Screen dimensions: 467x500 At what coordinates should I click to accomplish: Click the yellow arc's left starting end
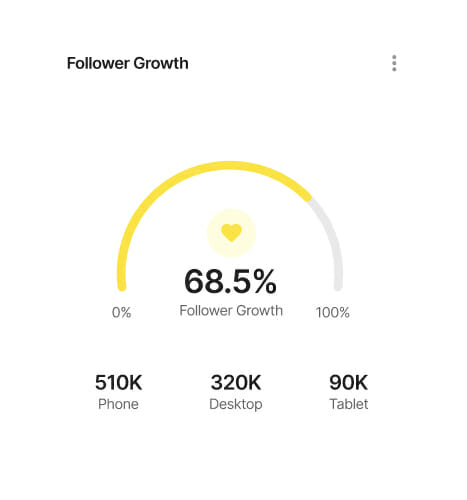122,287
